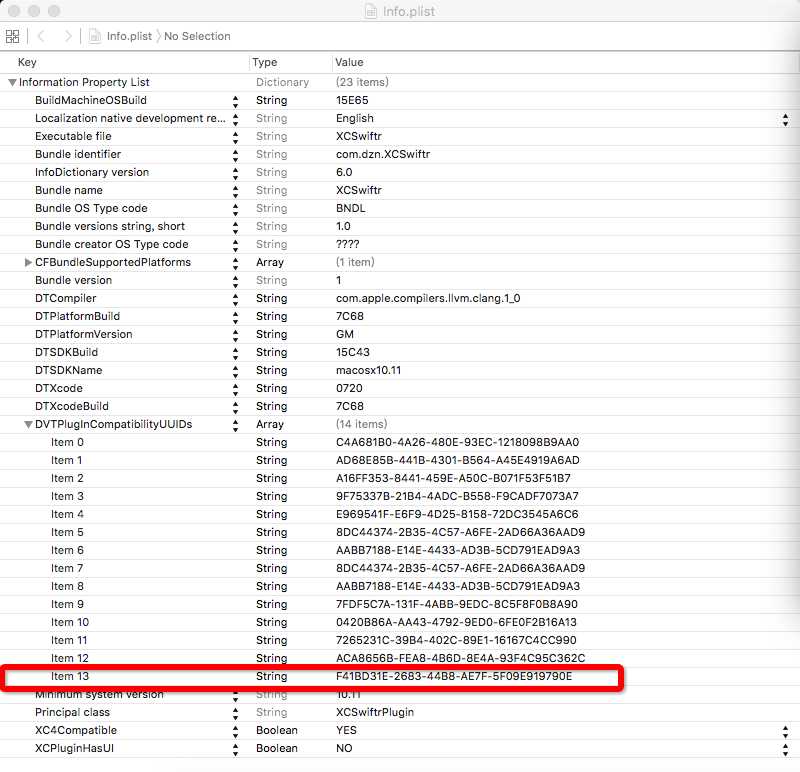
Task: Open key stepper for DTCompiler
Action: [235, 299]
